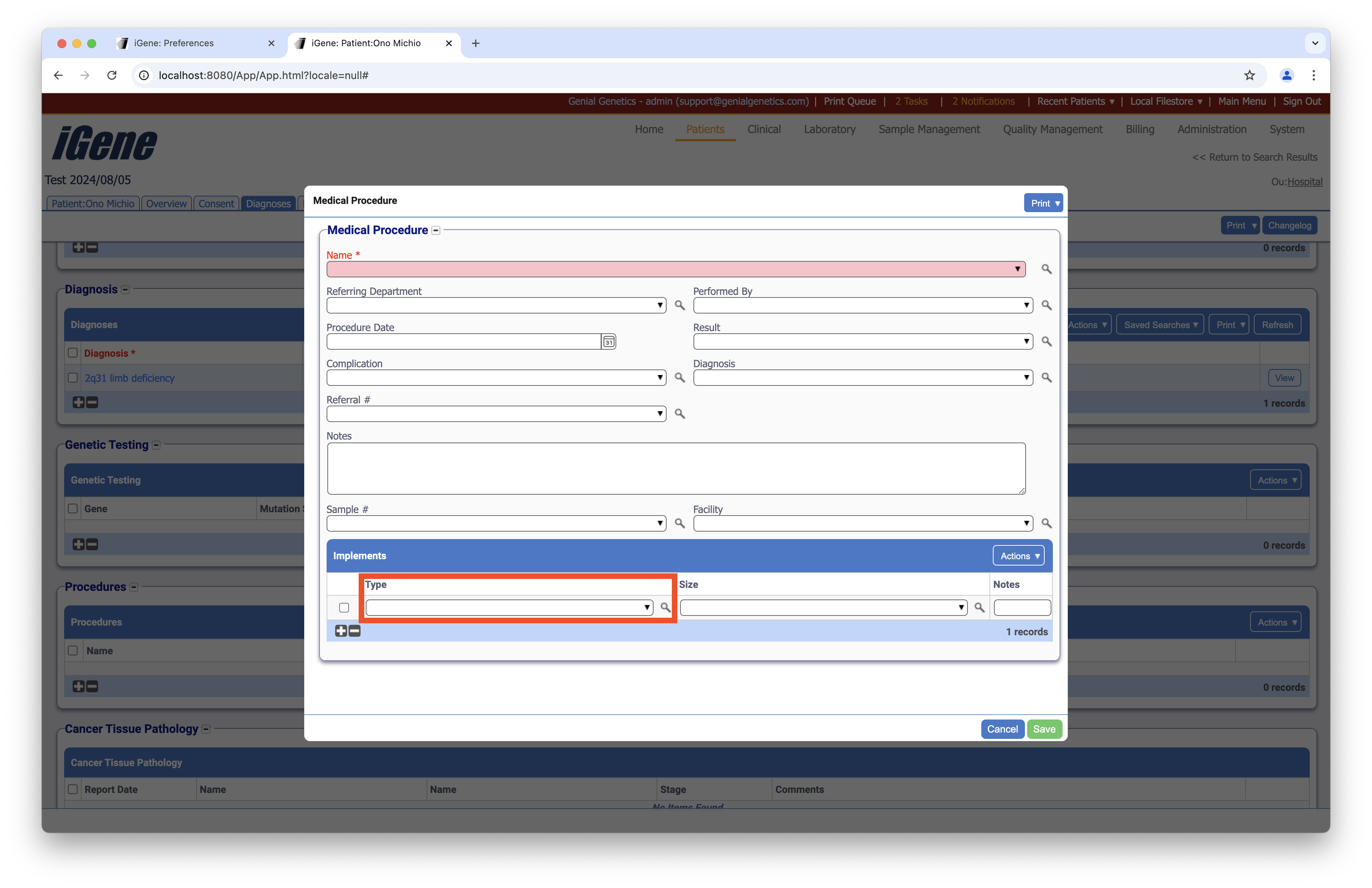Click the magnifier icon beside Name field
This screenshot has width=1372, height=888.
[1046, 269]
